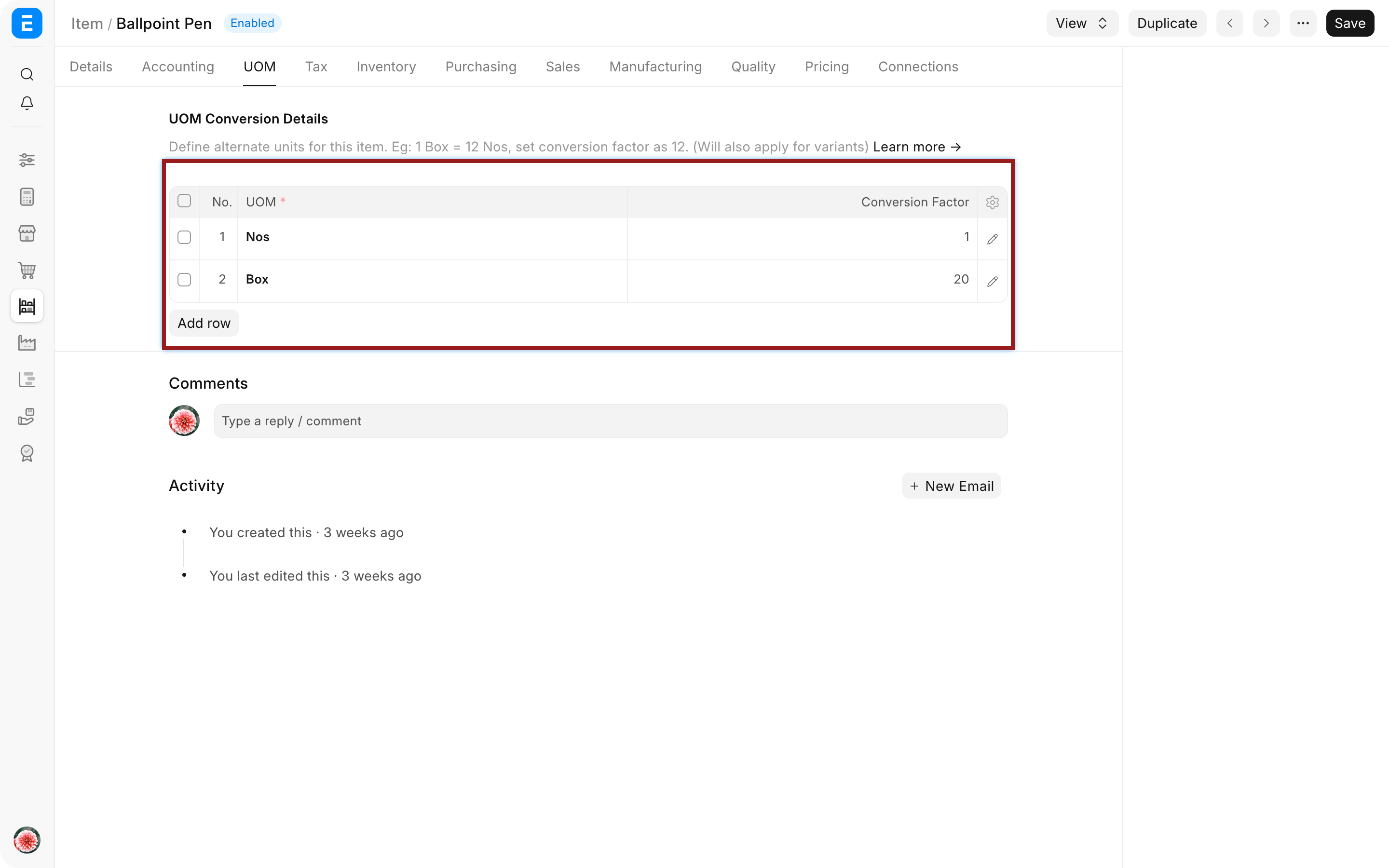
Task: Open the three-dots more actions menu
Action: pyautogui.click(x=1302, y=23)
